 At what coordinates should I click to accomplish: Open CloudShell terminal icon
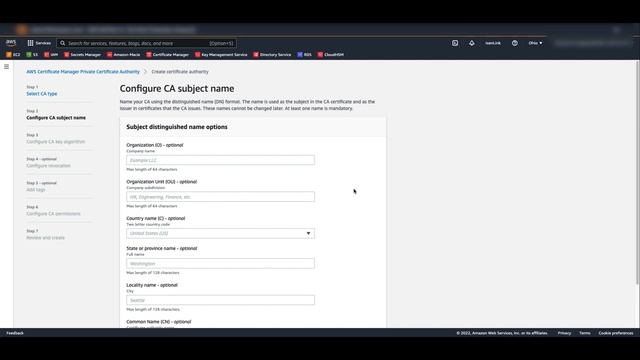point(455,43)
